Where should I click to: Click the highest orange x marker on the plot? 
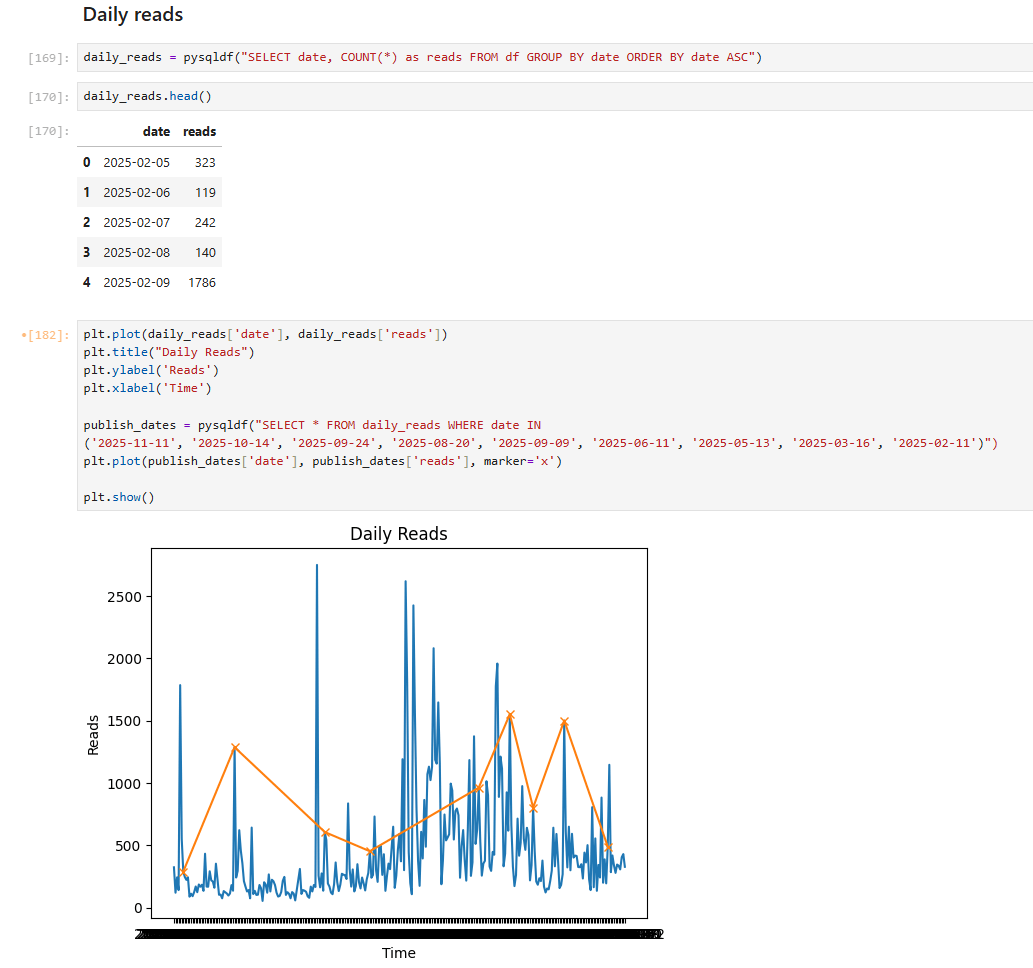[510, 715]
